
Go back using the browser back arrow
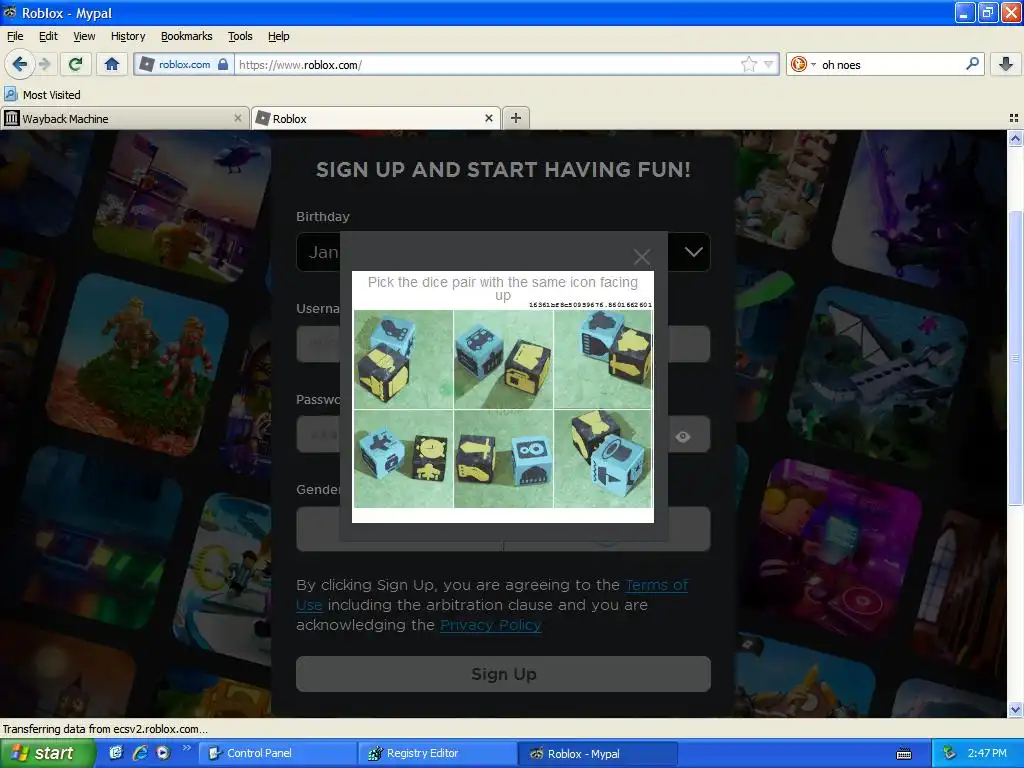click(x=19, y=64)
